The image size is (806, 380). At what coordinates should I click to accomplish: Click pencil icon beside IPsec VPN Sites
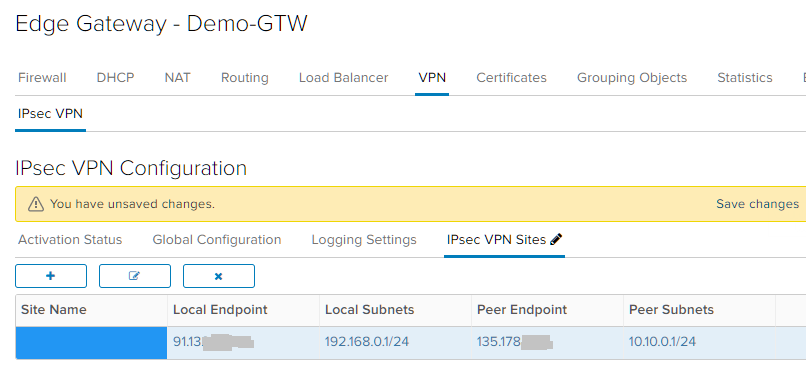pyautogui.click(x=556, y=239)
